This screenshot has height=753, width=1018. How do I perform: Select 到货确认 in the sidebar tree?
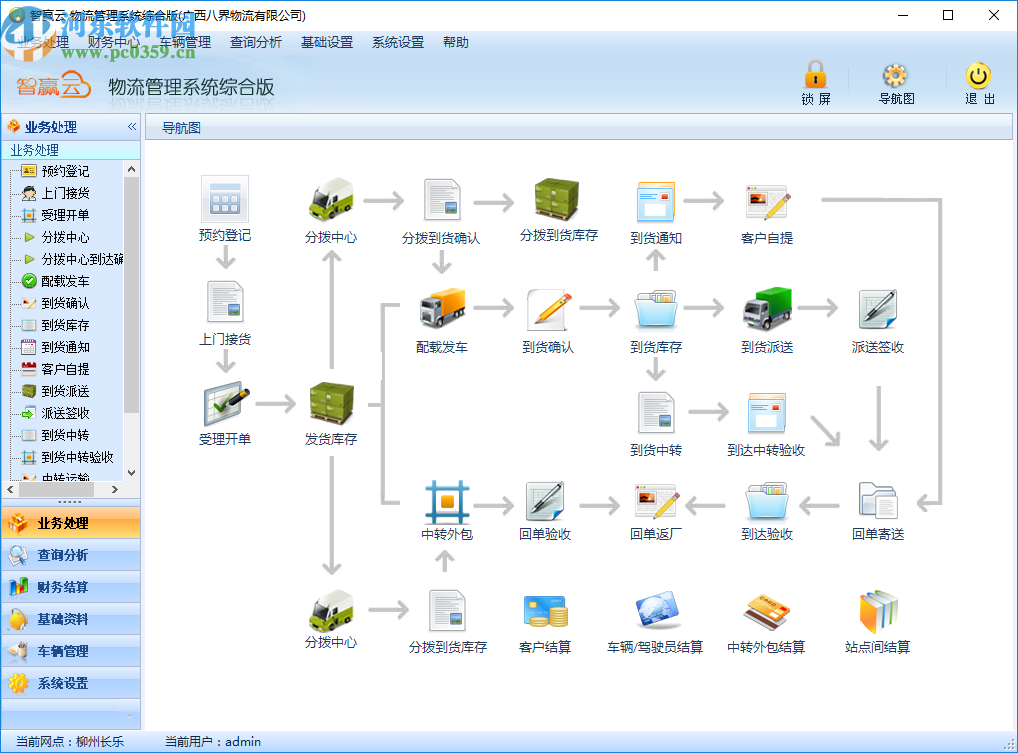tap(65, 303)
